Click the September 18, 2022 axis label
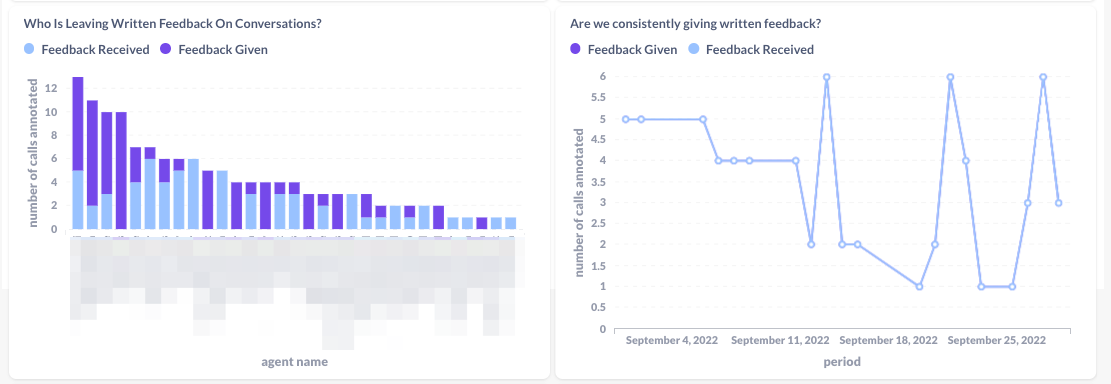Image resolution: width=1111 pixels, height=384 pixels. point(889,340)
